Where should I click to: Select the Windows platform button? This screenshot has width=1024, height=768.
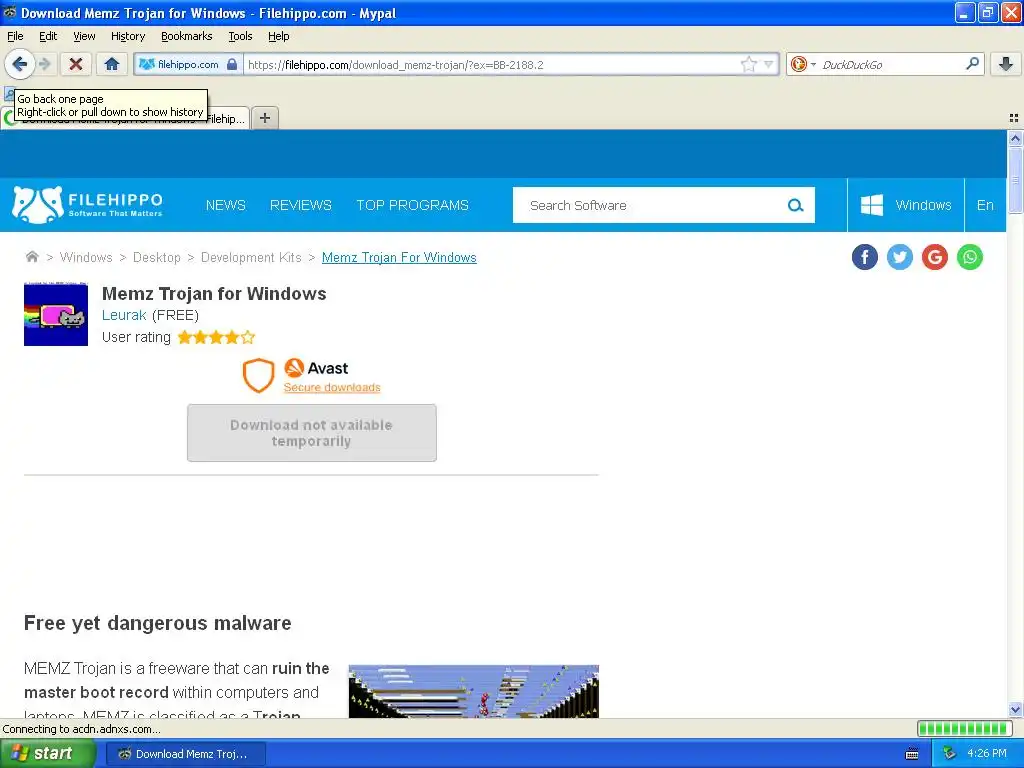coord(905,205)
